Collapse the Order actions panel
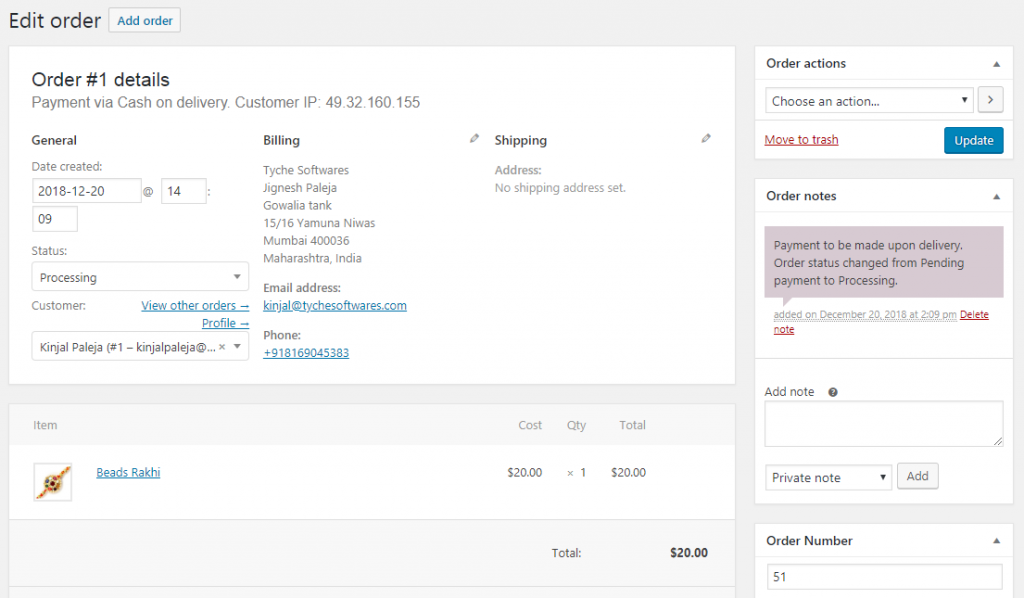The width and height of the screenshot is (1024, 598). point(996,64)
